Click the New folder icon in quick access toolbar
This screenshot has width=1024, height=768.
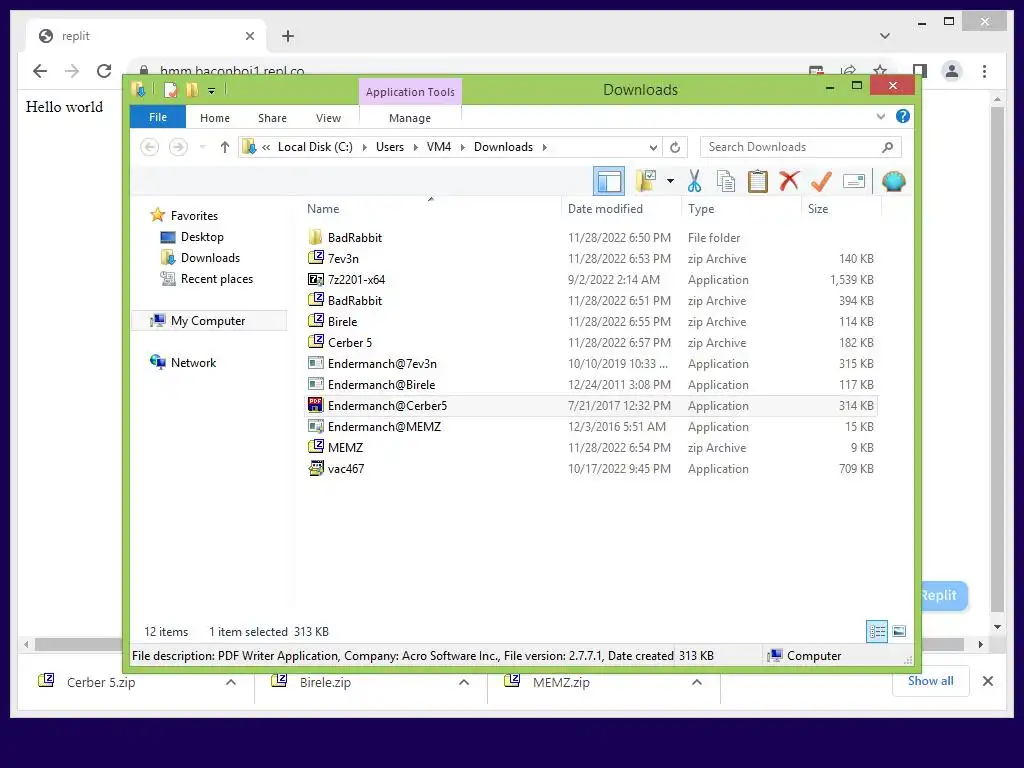[x=192, y=89]
